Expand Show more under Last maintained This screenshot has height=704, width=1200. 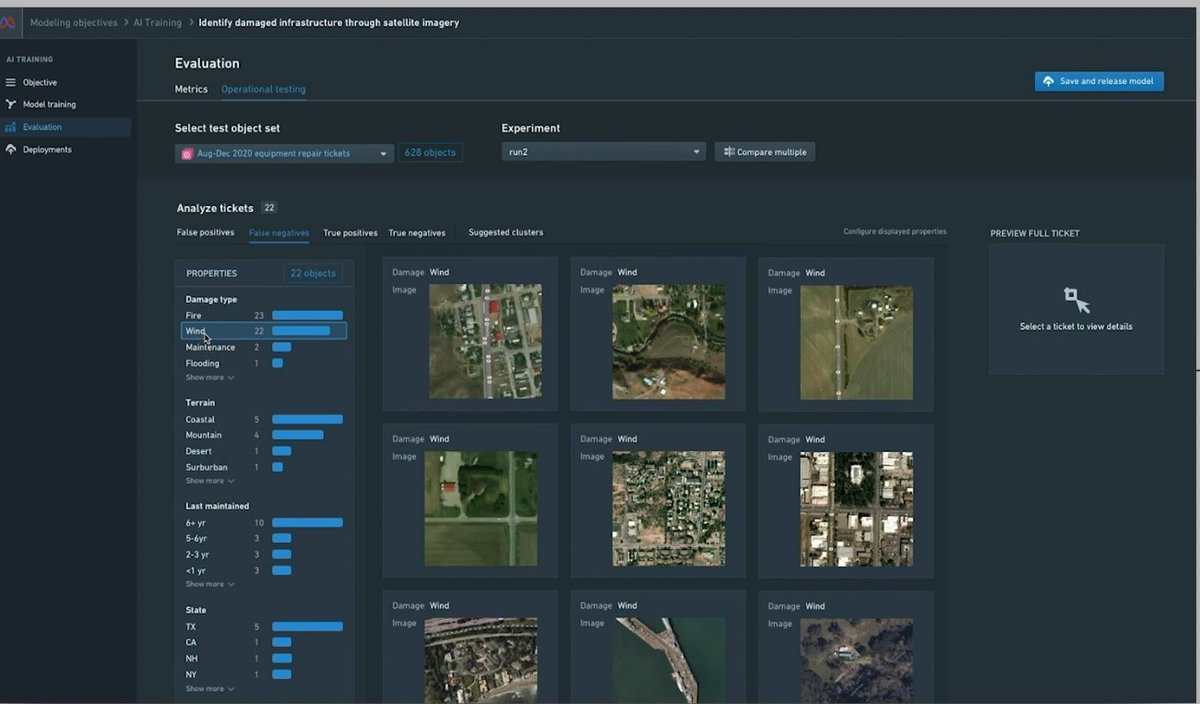pyautogui.click(x=210, y=584)
